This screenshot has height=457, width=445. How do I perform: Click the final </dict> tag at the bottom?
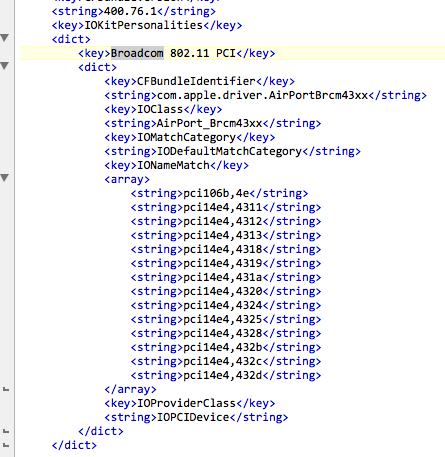click(74, 445)
